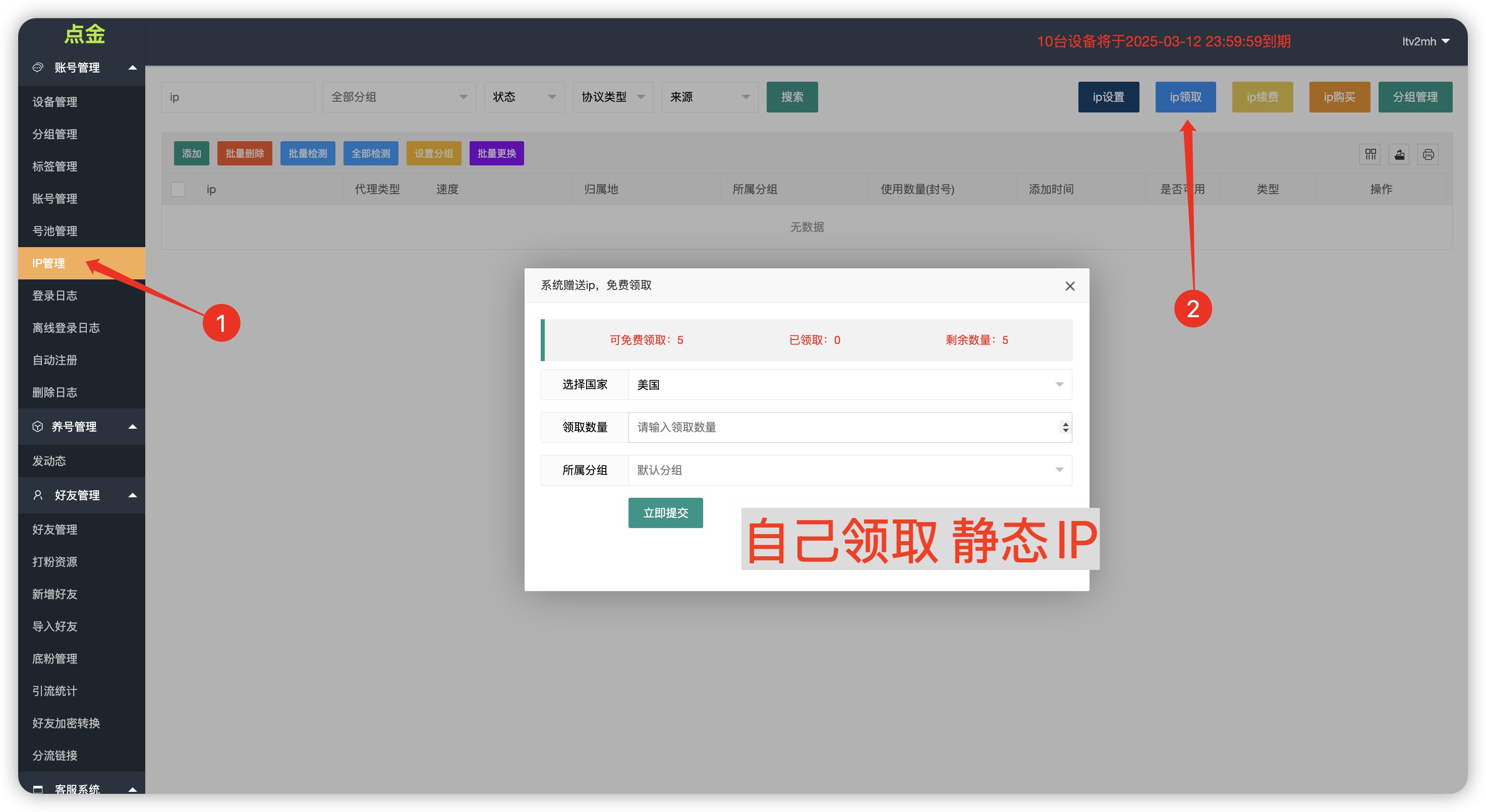
Task: Open the 选择国家 country dropdown
Action: click(849, 385)
